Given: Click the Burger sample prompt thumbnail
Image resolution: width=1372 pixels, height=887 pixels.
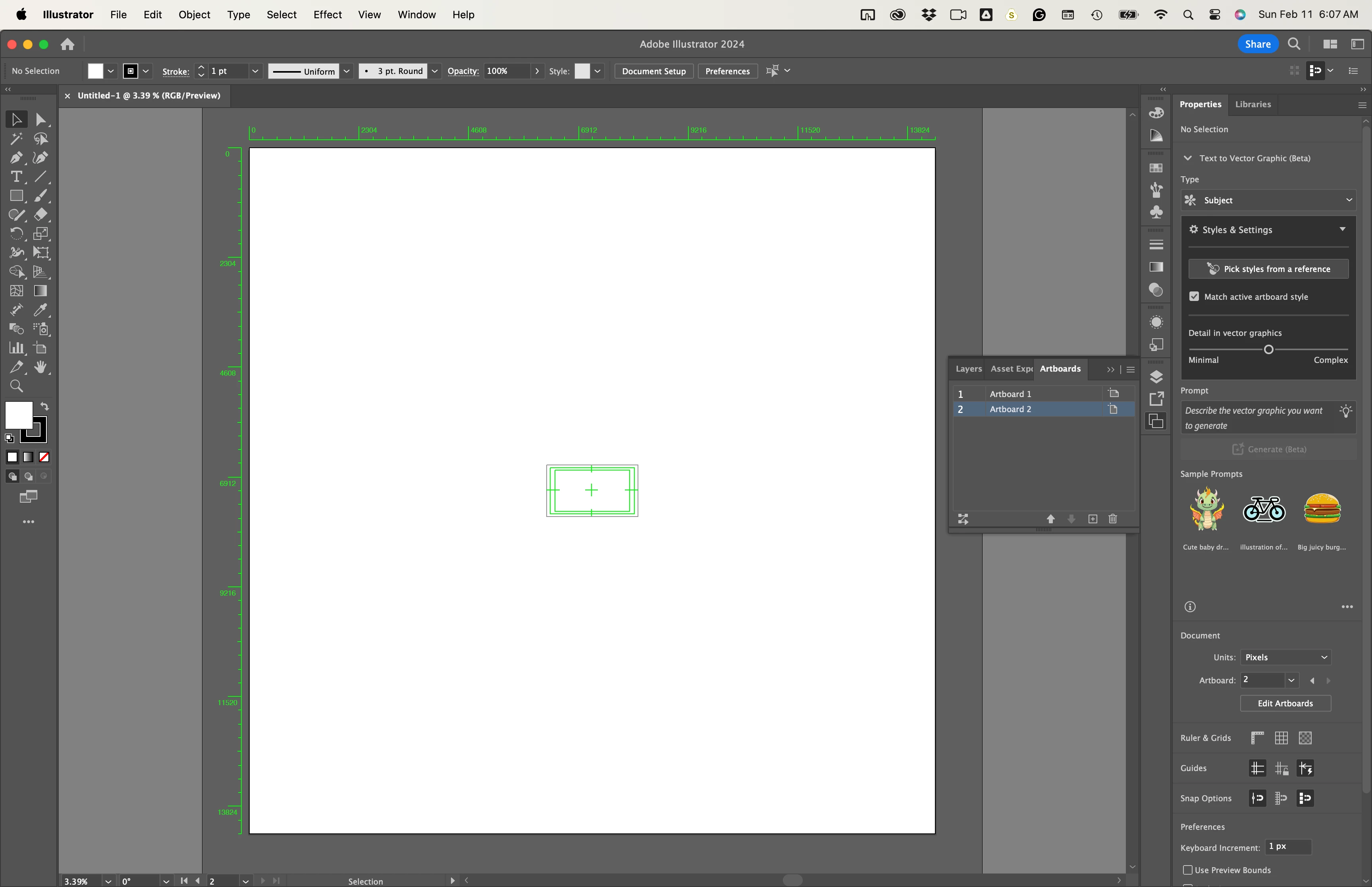Looking at the screenshot, I should point(1322,509).
